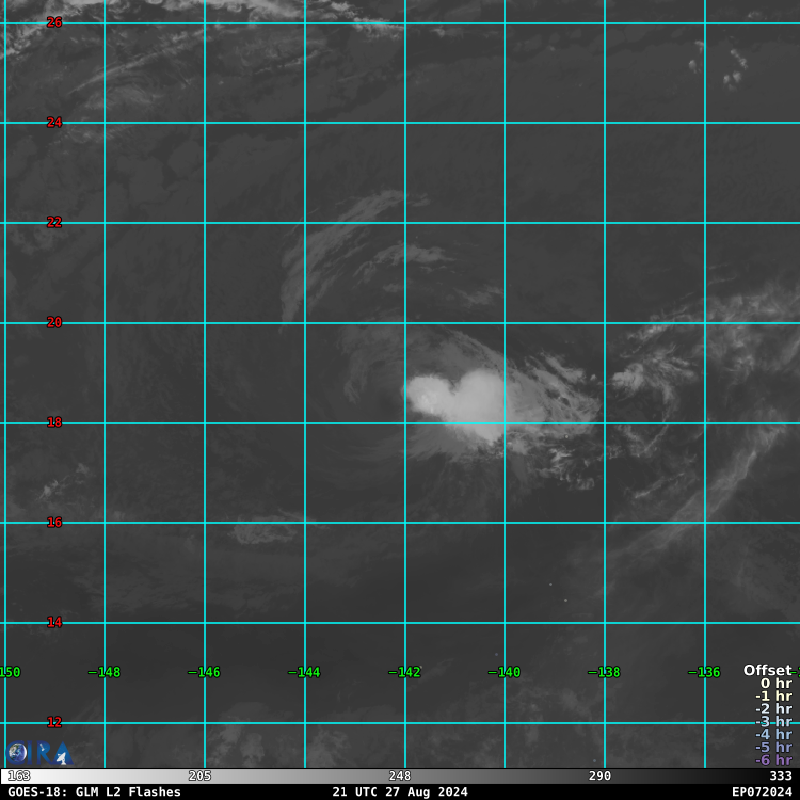Click the green longitude label -142

click(x=404, y=672)
